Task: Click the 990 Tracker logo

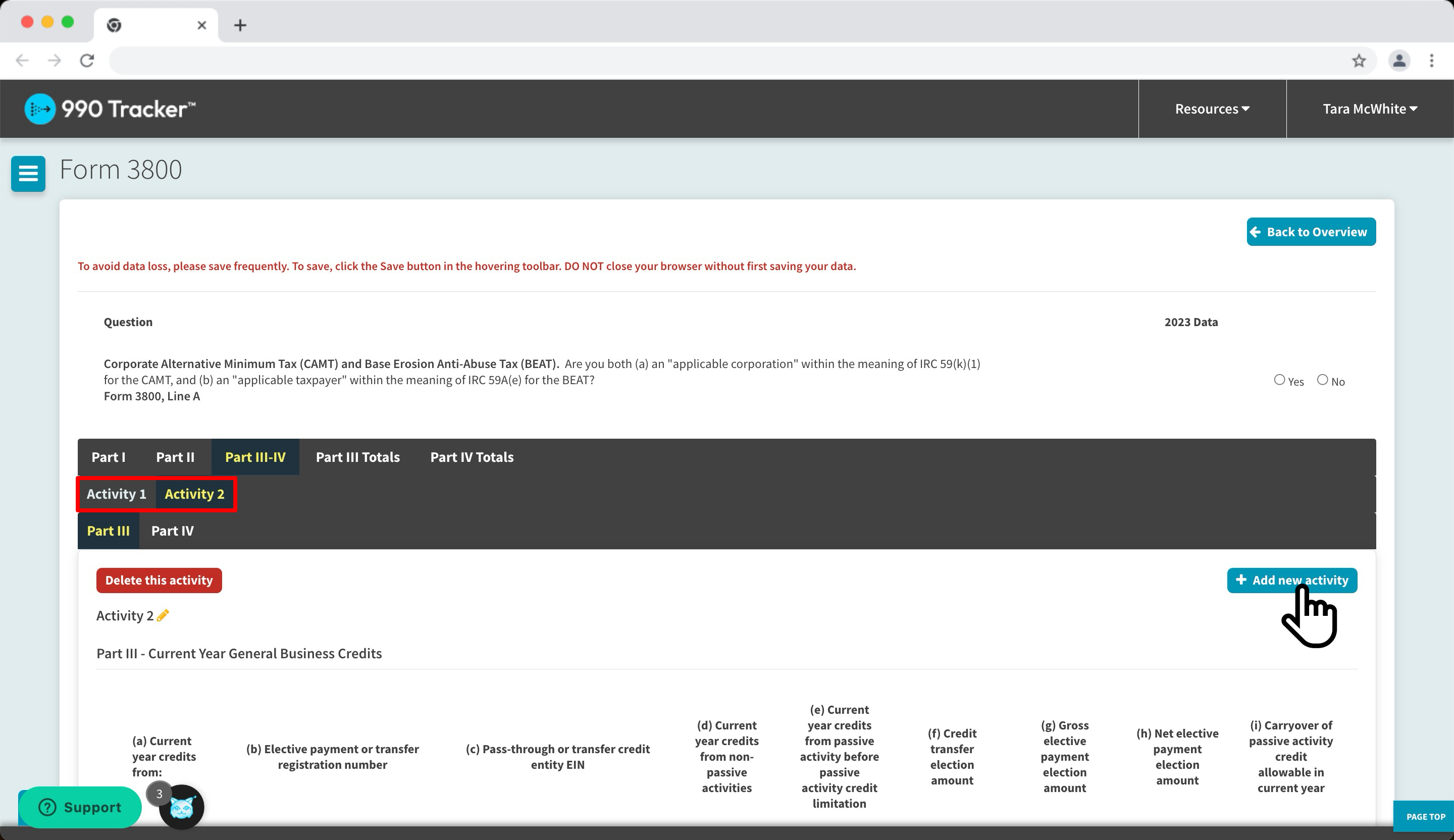Action: tap(110, 109)
